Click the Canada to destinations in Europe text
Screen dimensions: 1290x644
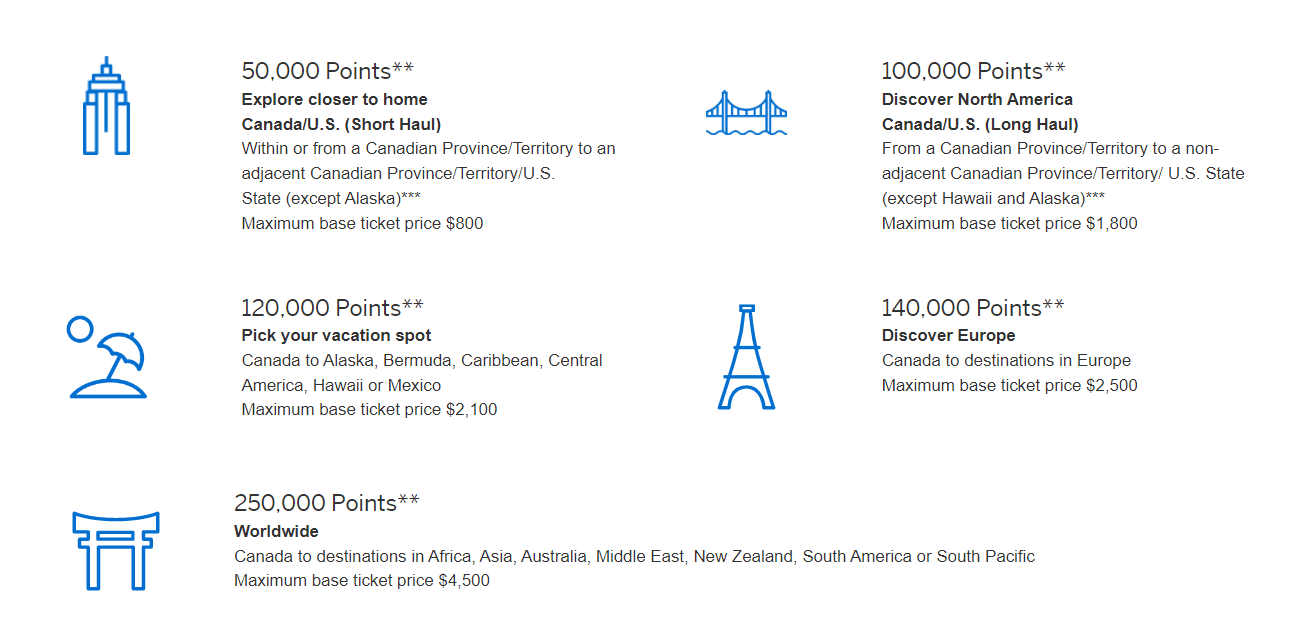point(1006,360)
